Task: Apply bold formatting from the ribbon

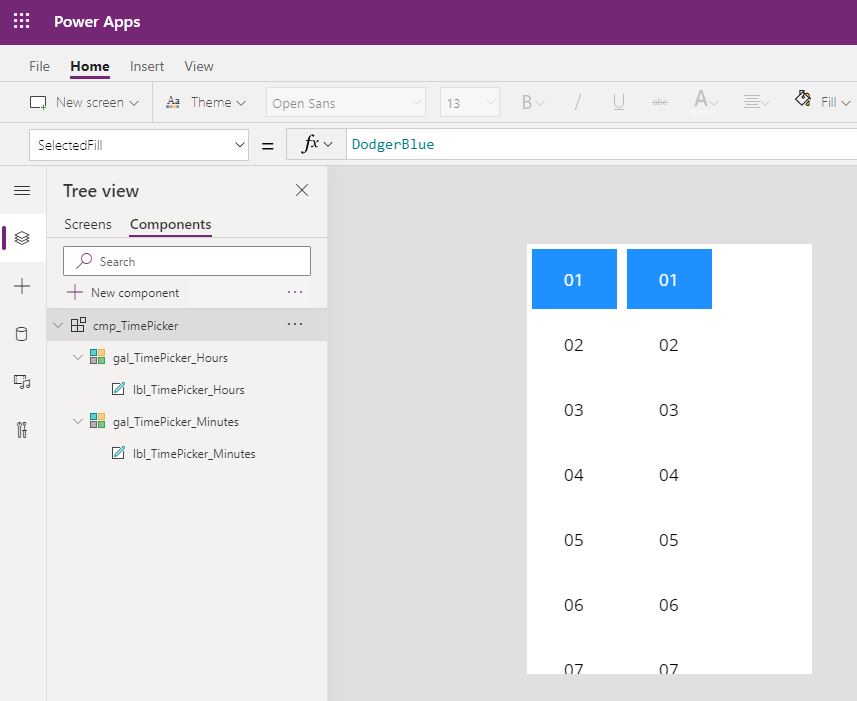Action: pos(527,101)
